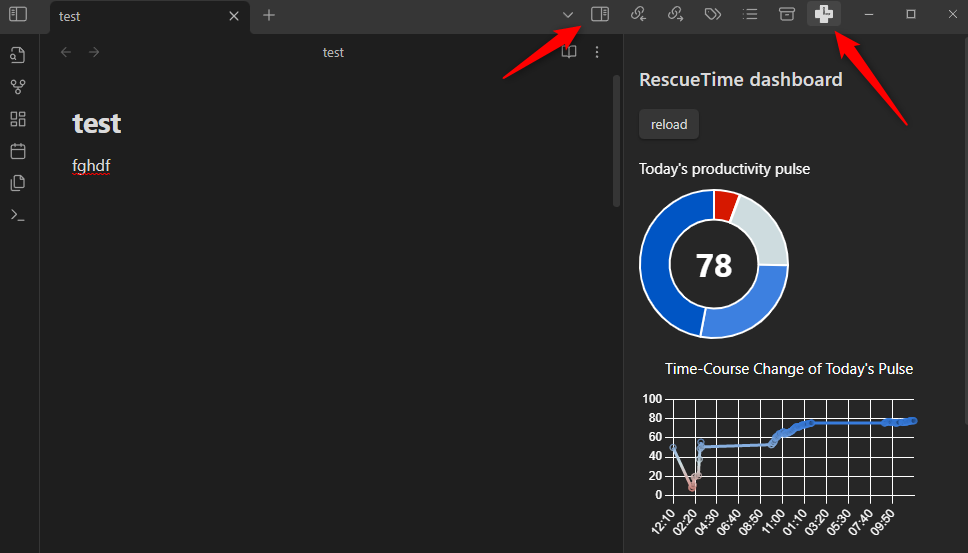Click the large test heading

(x=97, y=123)
